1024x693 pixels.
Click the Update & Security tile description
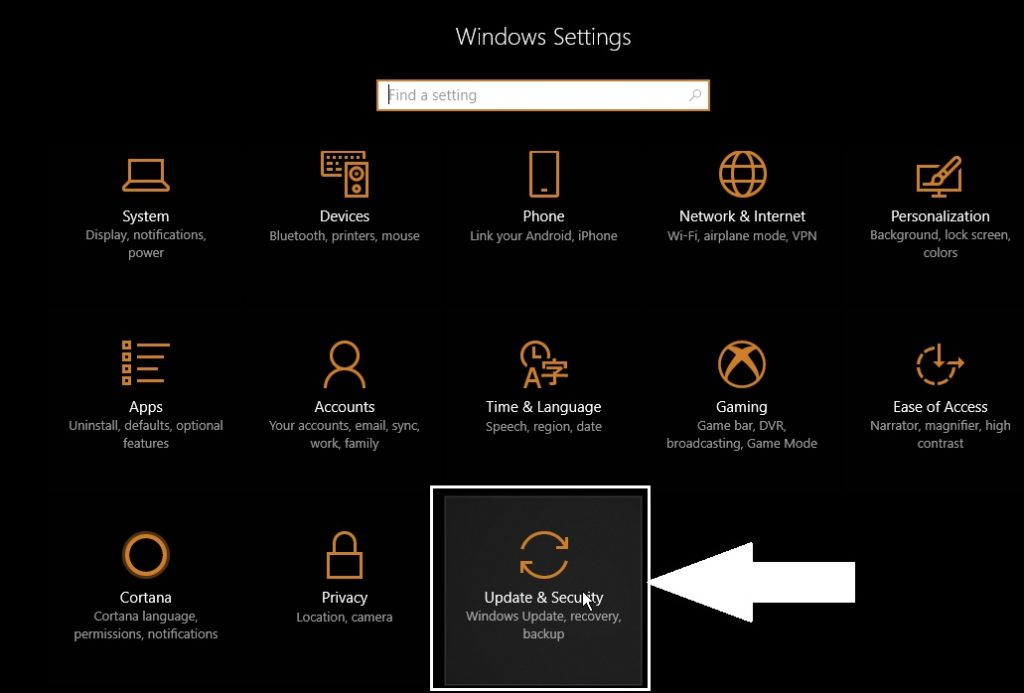[543, 625]
